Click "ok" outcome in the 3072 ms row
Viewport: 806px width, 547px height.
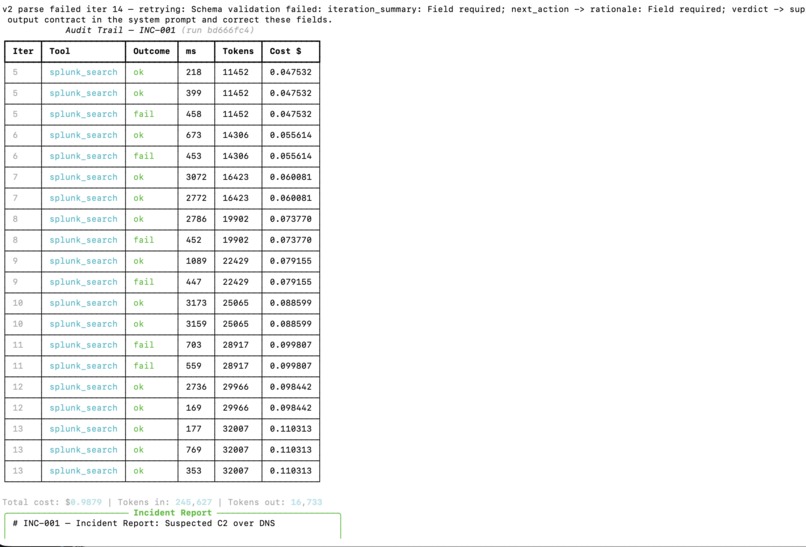point(138,177)
